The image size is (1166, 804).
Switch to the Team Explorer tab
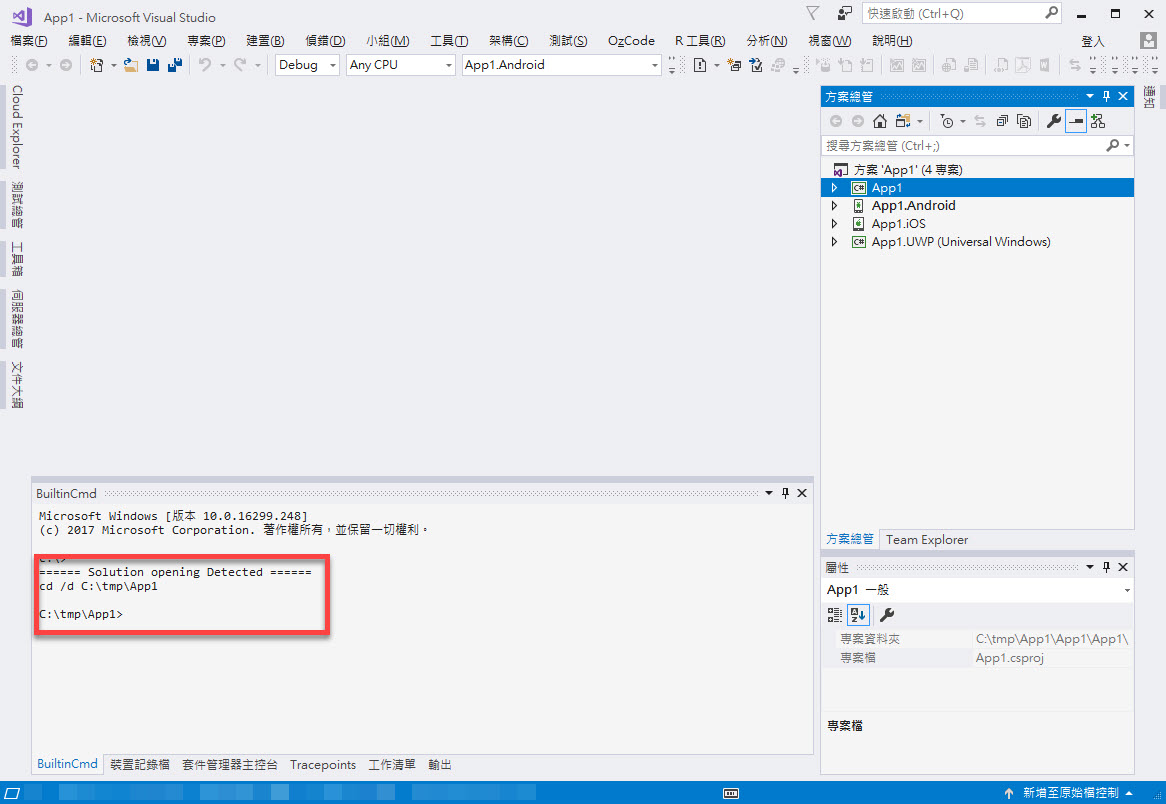(927, 540)
